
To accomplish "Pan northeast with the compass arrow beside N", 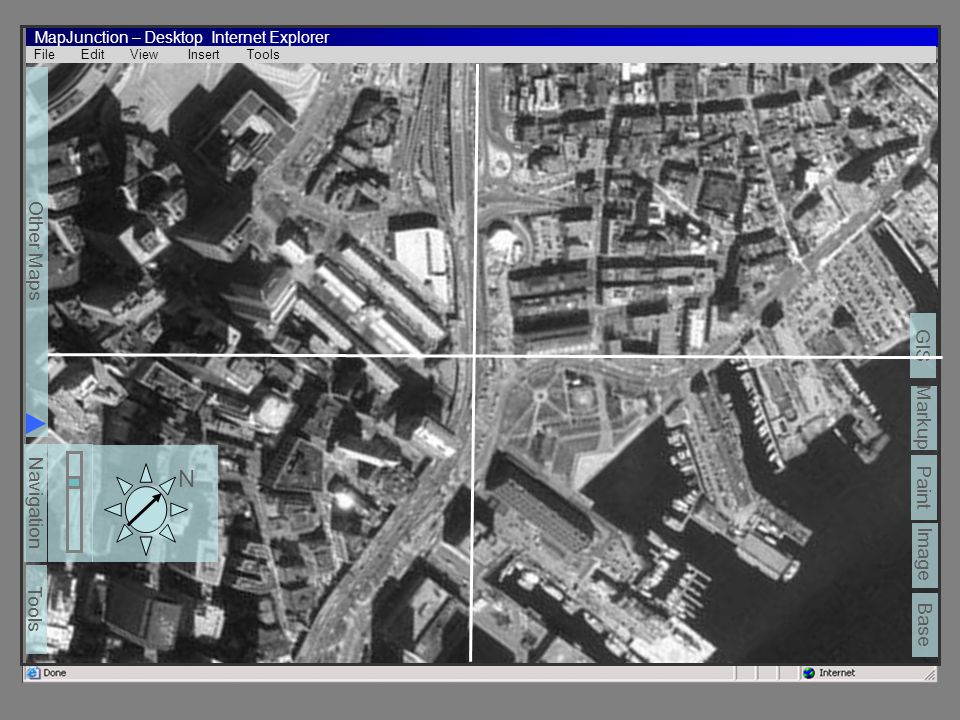I will (x=167, y=487).
